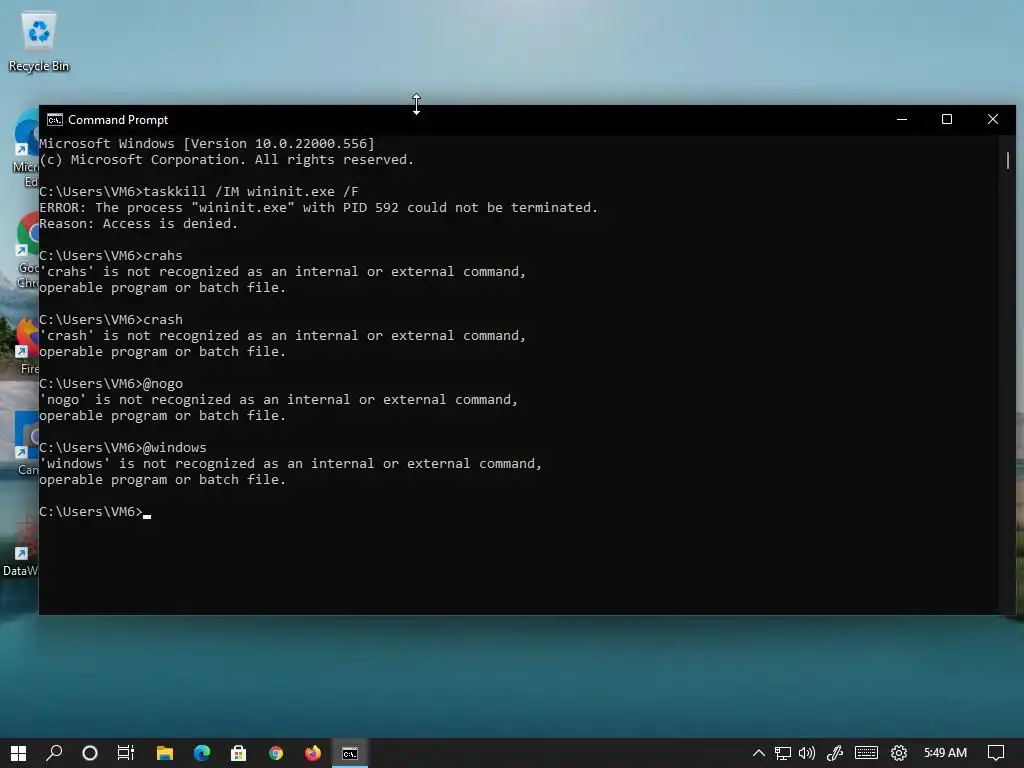Open Microsoft Store from the taskbar
The height and width of the screenshot is (768, 1024).
click(239, 753)
